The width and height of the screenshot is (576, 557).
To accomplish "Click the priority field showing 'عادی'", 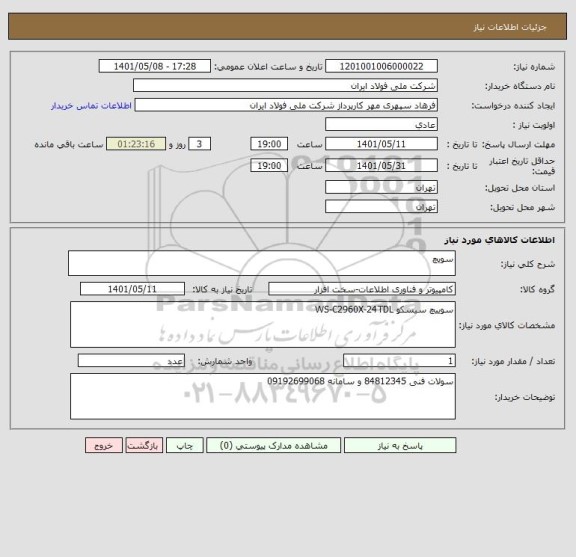I will (381, 125).
